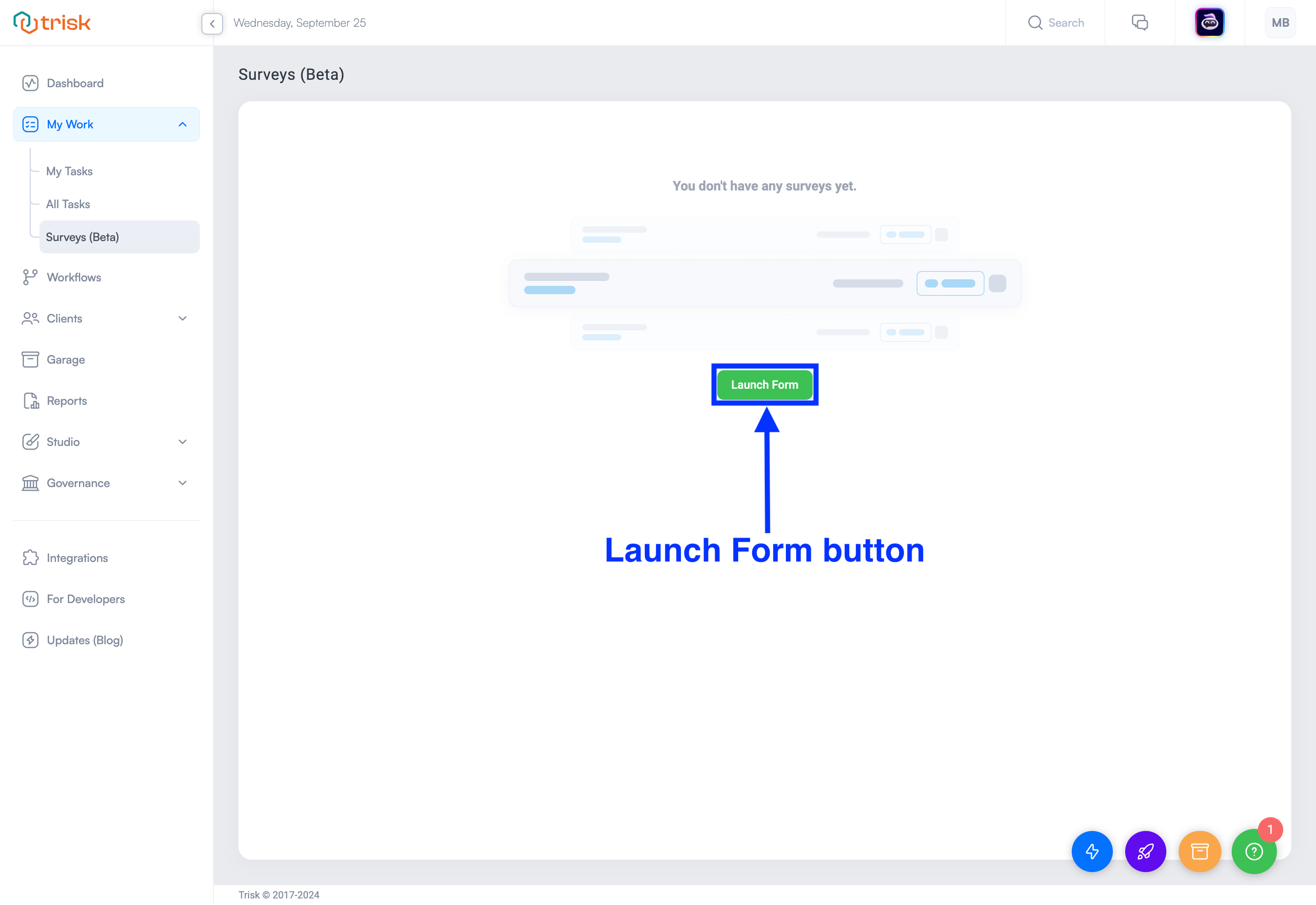Click the Integrations puzzle icon
The width and height of the screenshot is (1316, 905).
point(30,558)
